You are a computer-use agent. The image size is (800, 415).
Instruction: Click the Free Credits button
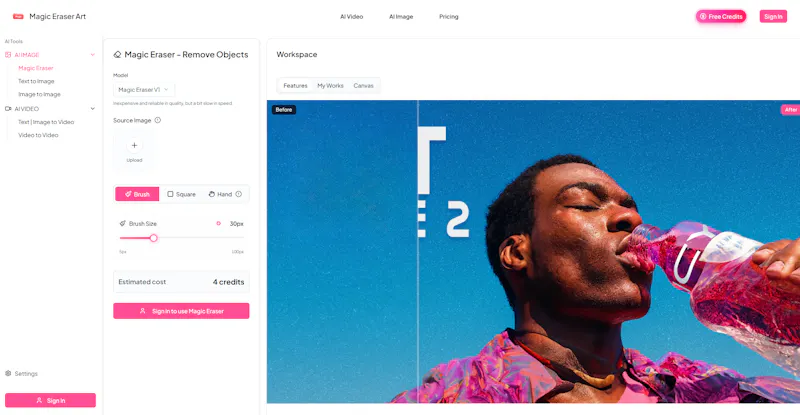[721, 16]
